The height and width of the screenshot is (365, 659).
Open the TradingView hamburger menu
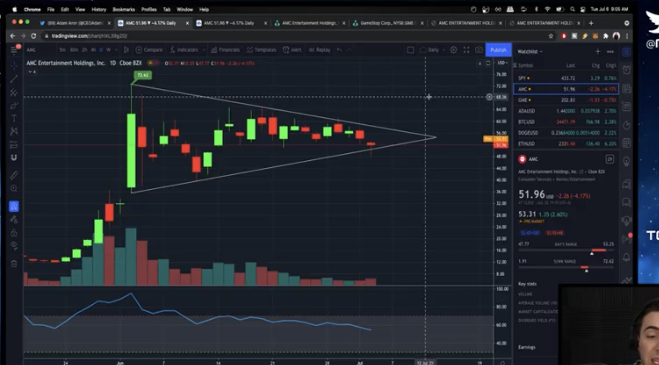pyautogui.click(x=14, y=50)
